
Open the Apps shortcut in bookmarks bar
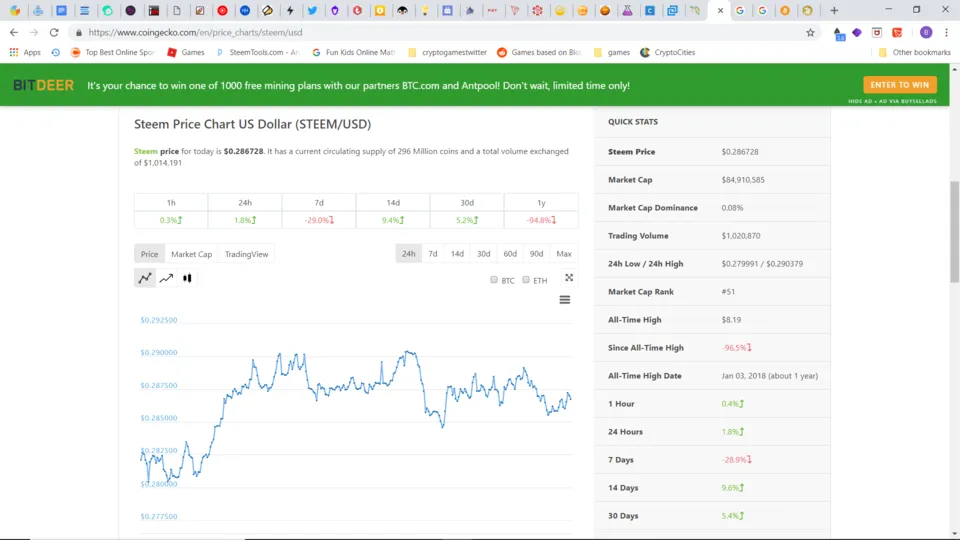(24, 53)
